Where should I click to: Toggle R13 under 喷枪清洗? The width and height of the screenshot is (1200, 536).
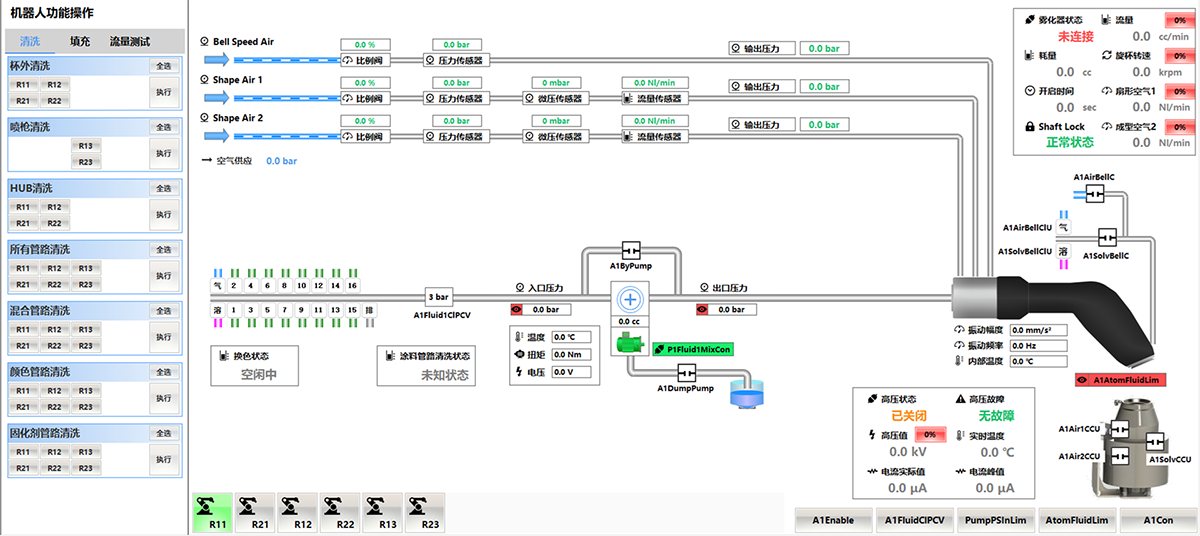click(85, 146)
